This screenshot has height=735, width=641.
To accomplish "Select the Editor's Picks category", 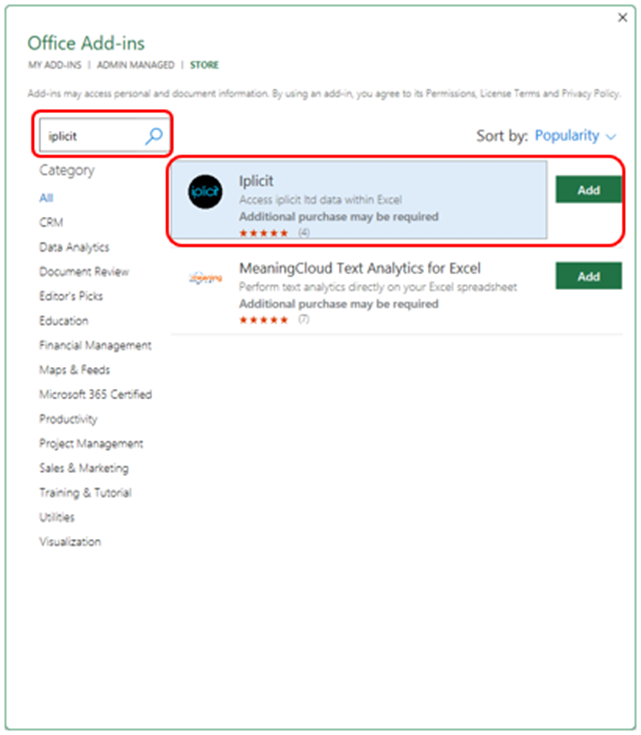I will click(x=71, y=296).
